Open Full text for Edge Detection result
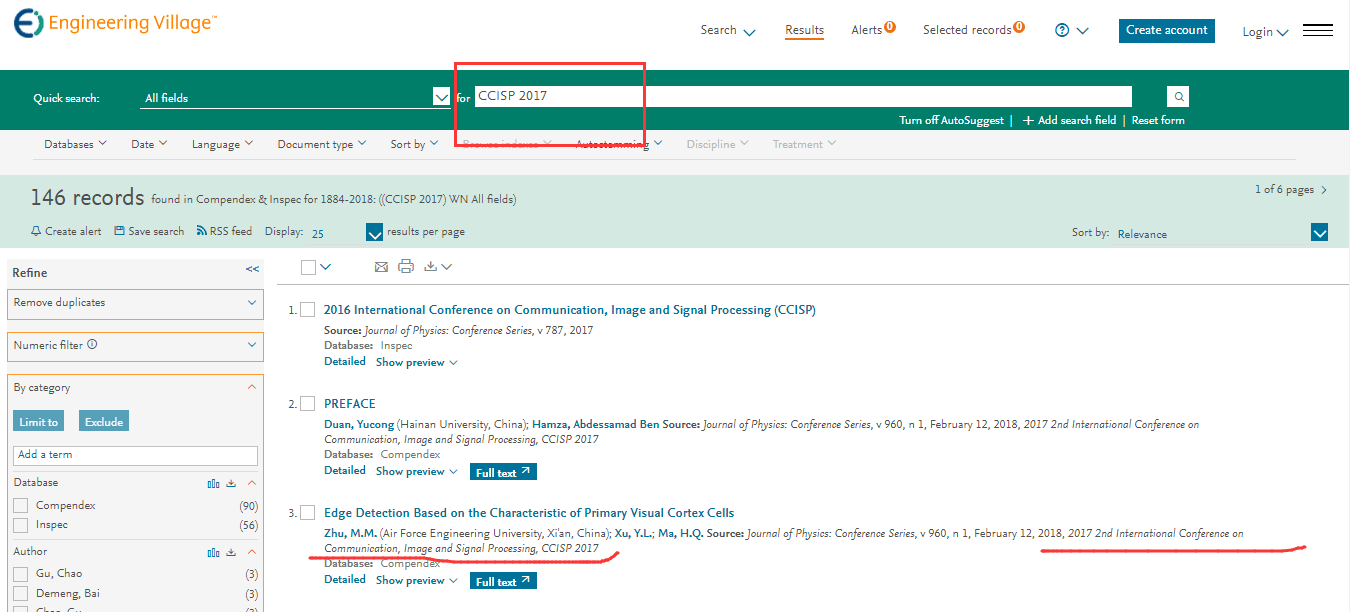 tap(503, 582)
